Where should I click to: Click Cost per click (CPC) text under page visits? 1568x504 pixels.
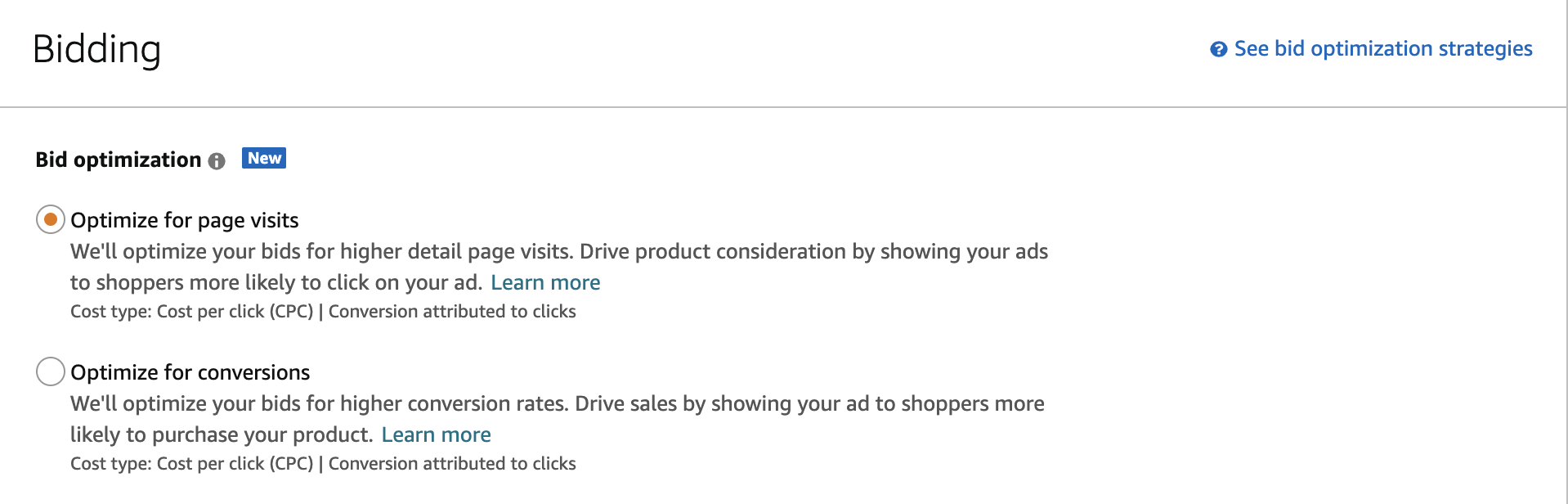[x=235, y=312]
